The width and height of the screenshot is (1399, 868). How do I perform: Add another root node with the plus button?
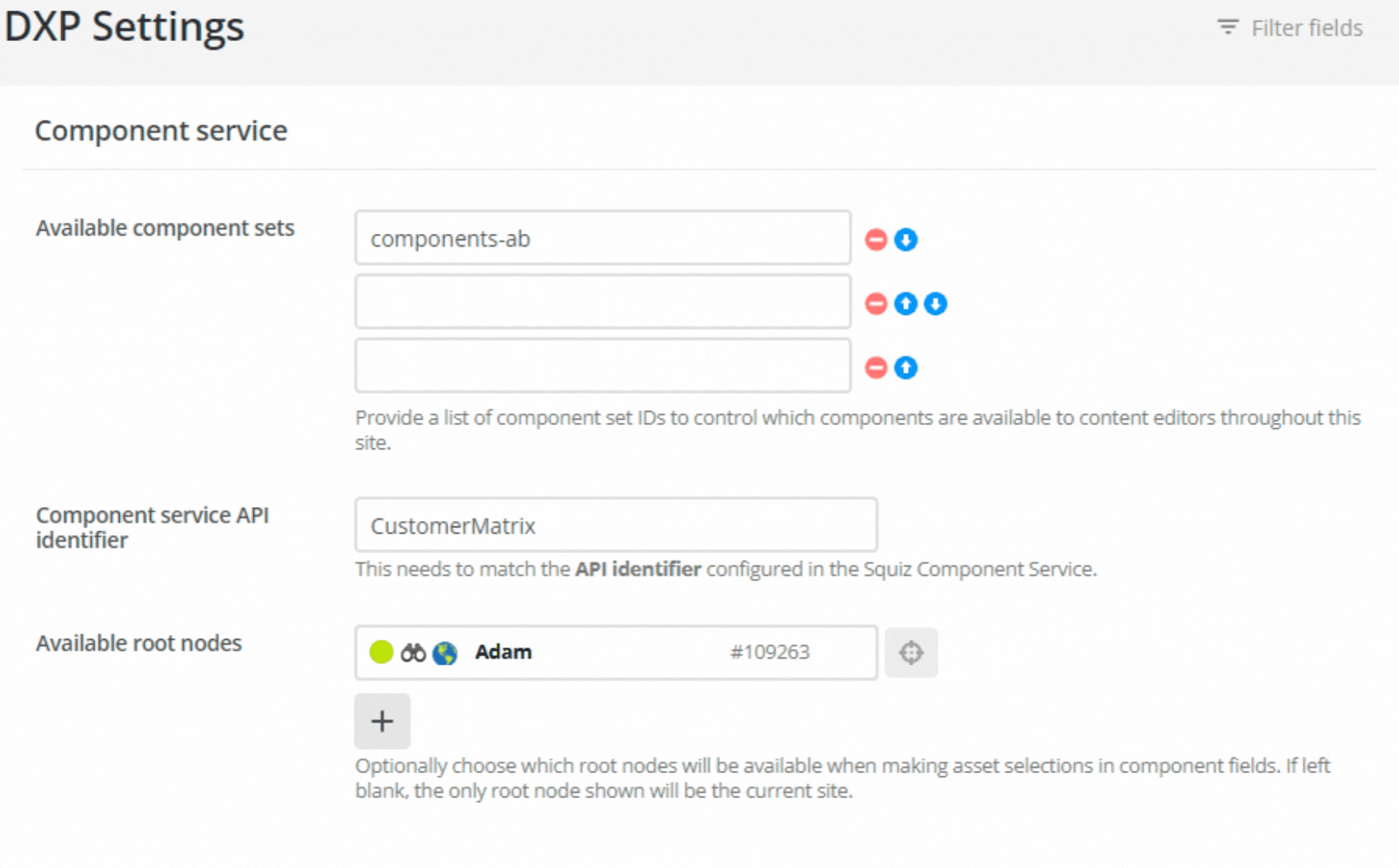[382, 721]
